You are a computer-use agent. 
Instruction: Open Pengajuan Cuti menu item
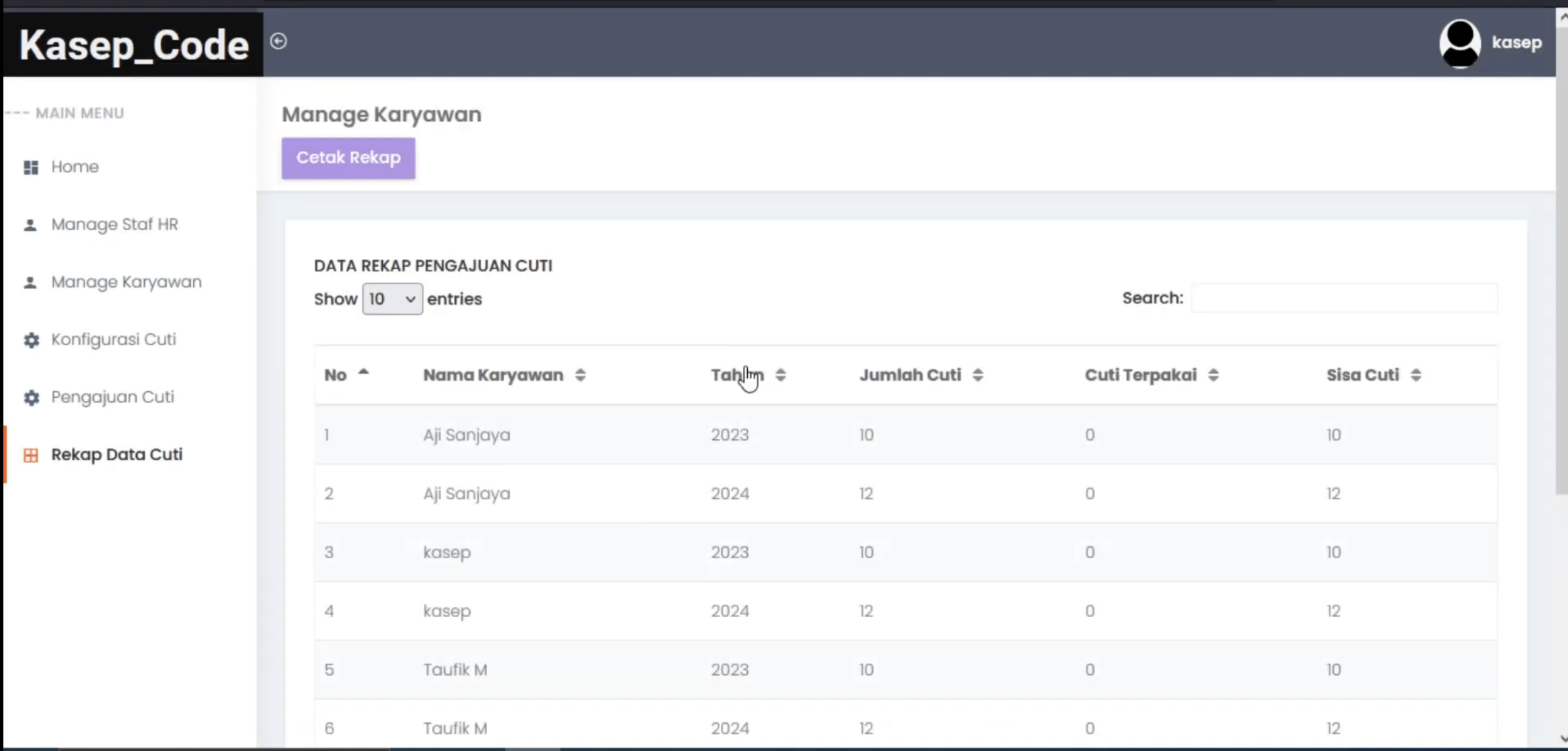113,397
